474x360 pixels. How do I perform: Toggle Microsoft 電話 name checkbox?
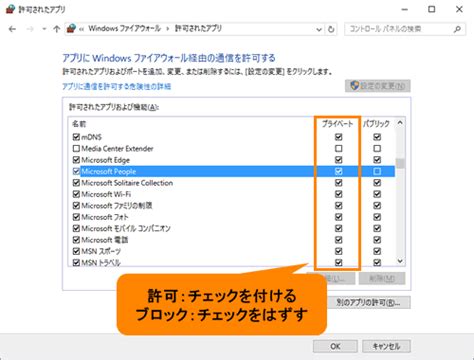[x=76, y=240]
